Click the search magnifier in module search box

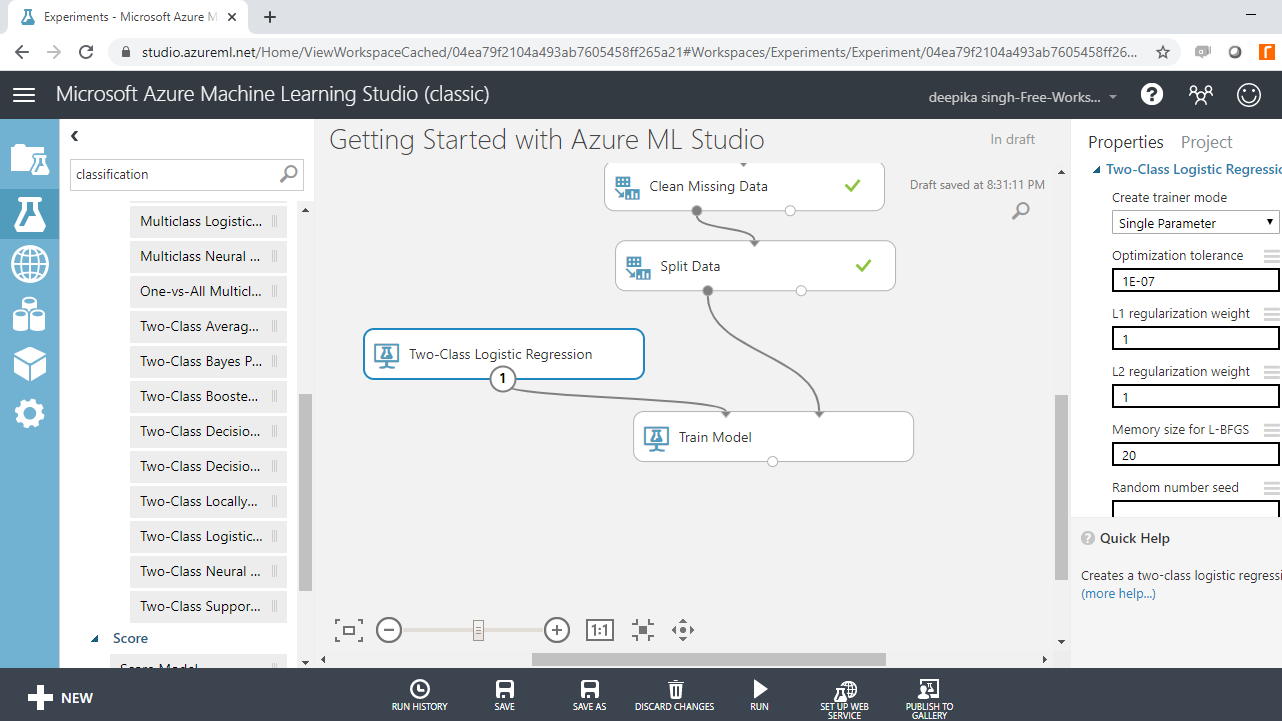click(288, 174)
